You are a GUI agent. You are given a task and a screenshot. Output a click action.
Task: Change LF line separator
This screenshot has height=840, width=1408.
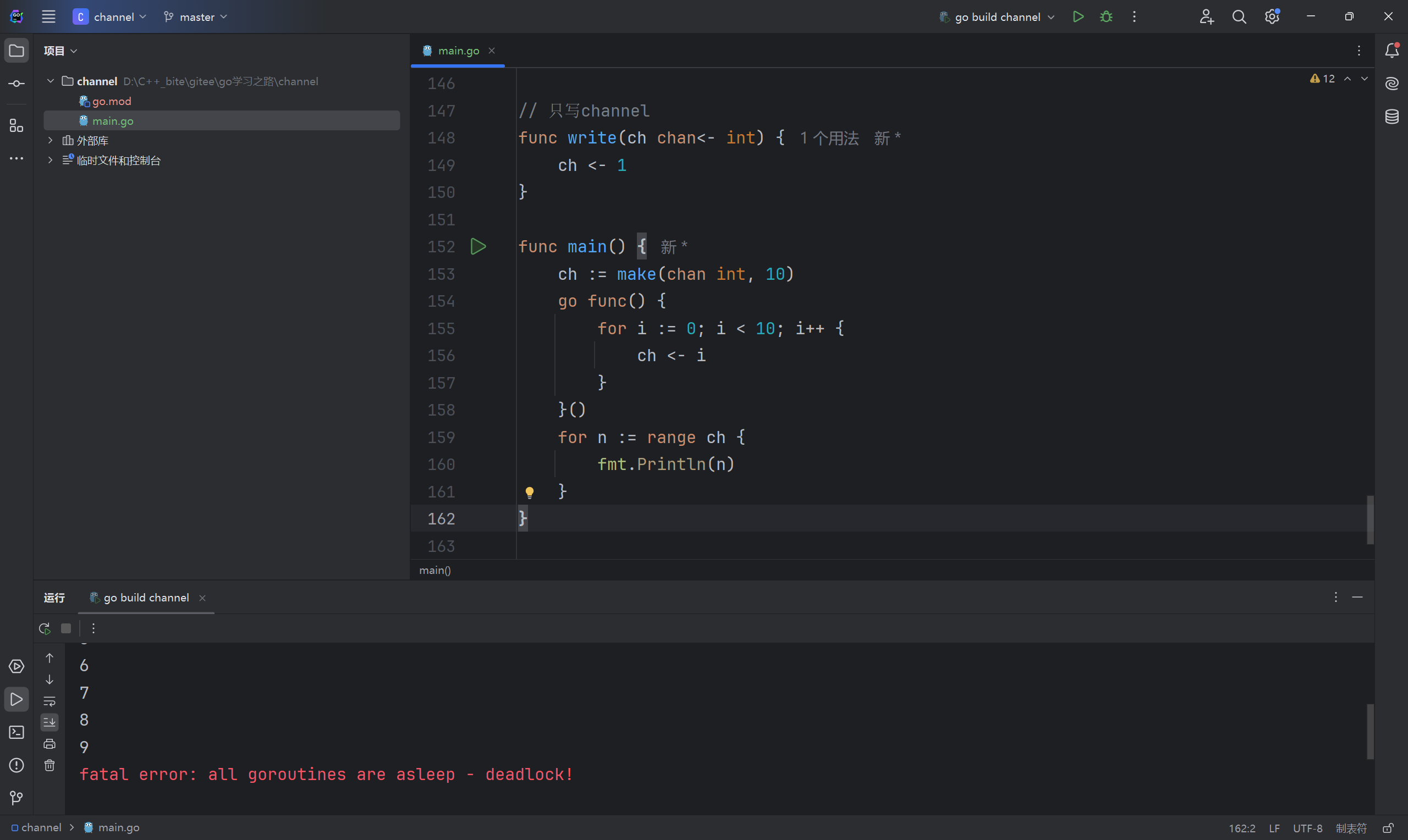coord(1274,828)
